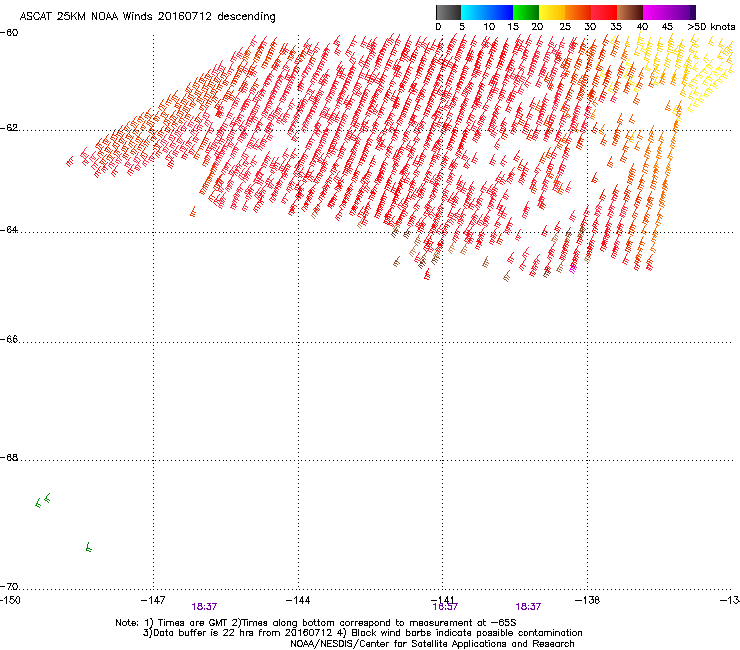The image size is (740, 650).
Task: Click the blue 10-15 knots color segment
Action: click(500, 12)
